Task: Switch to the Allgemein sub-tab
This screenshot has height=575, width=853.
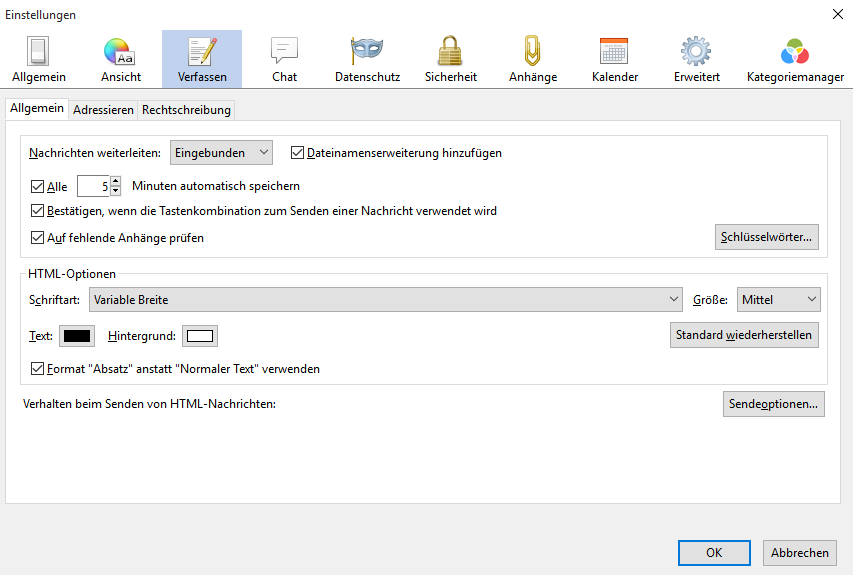Action: 36,108
